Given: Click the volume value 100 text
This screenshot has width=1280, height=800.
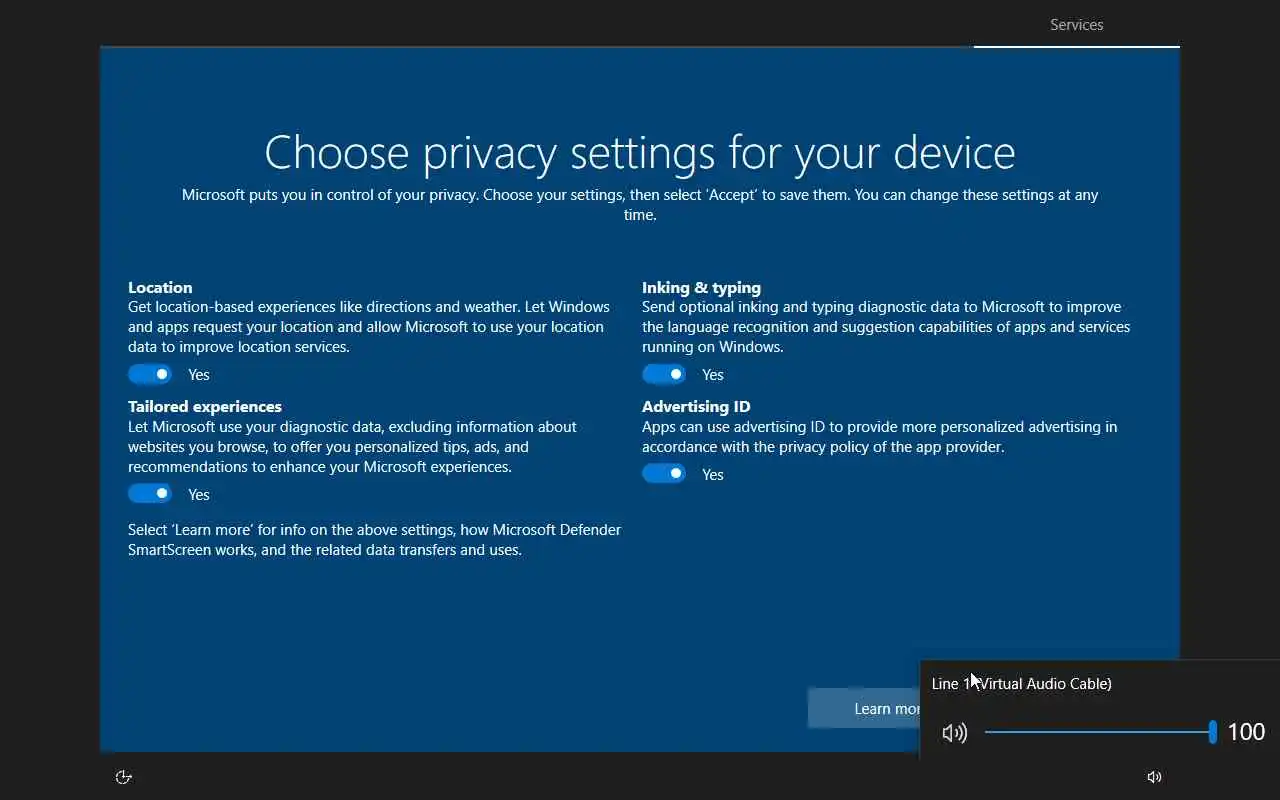Looking at the screenshot, I should (x=1246, y=732).
